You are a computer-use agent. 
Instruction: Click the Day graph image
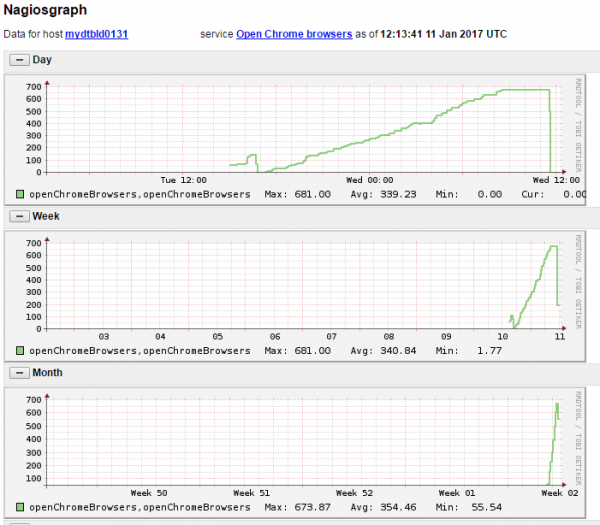[300, 130]
